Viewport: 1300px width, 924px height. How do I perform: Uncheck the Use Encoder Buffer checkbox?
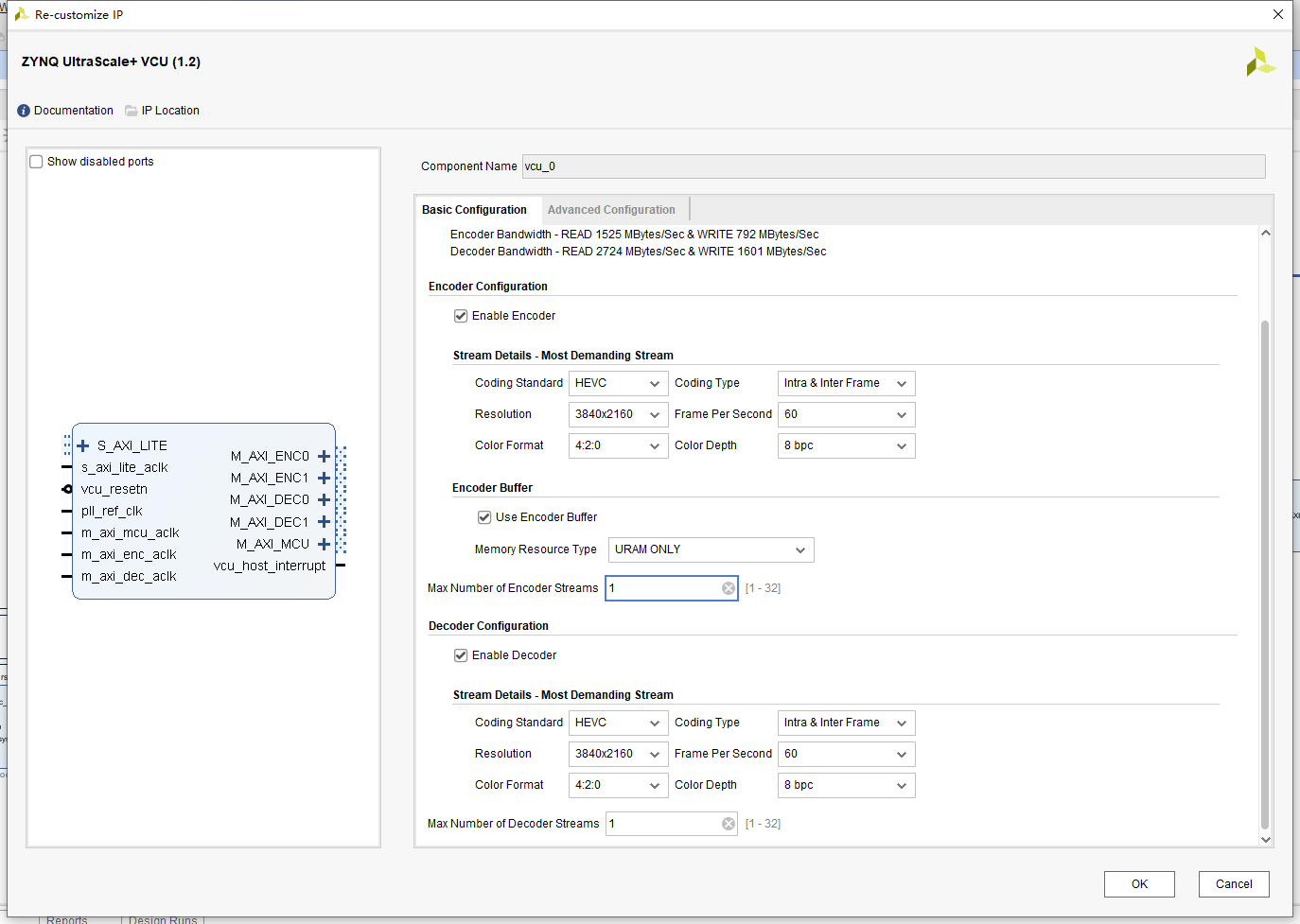[484, 517]
